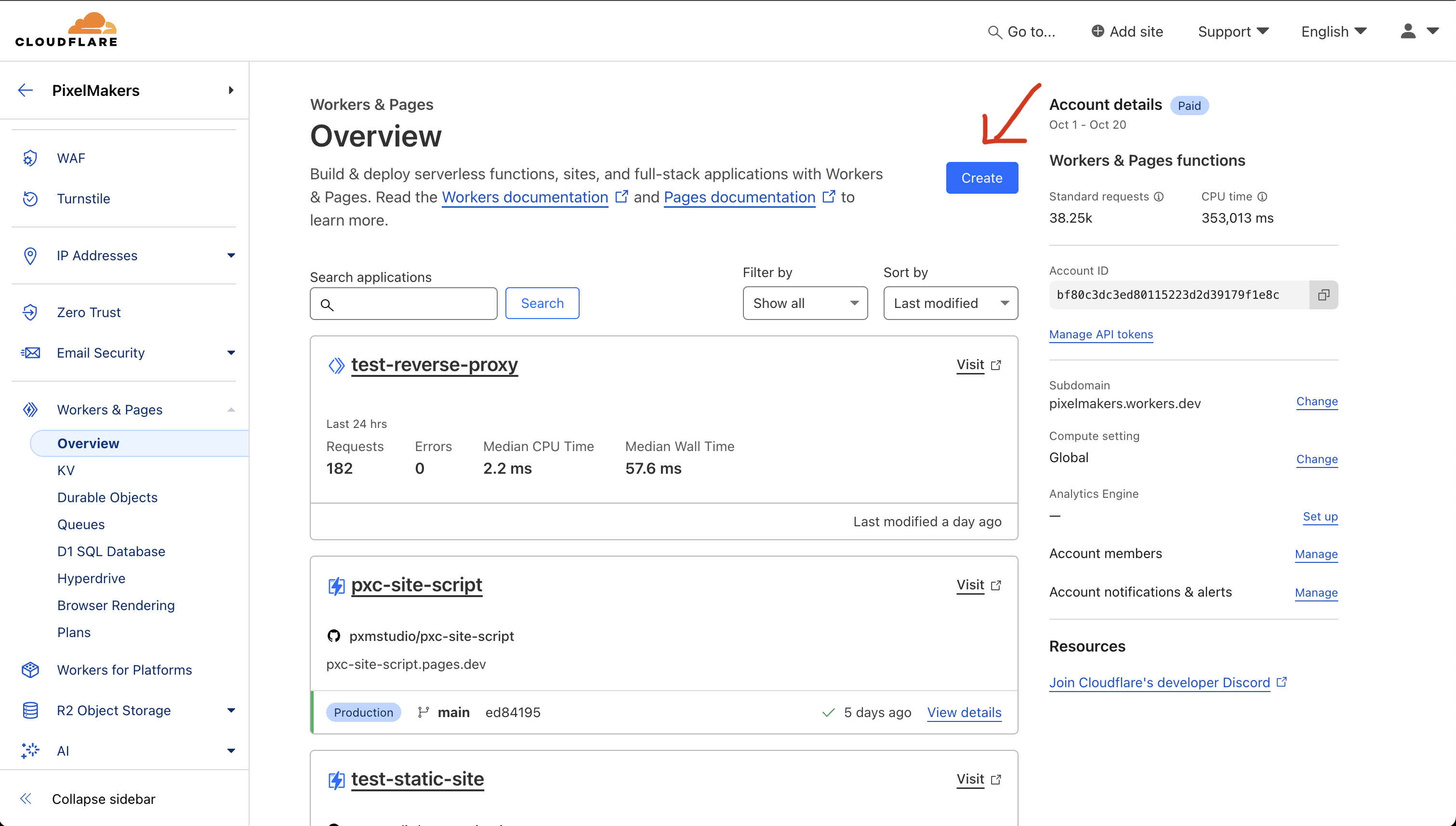The image size is (1456, 826).
Task: Manage Account members
Action: click(x=1316, y=554)
